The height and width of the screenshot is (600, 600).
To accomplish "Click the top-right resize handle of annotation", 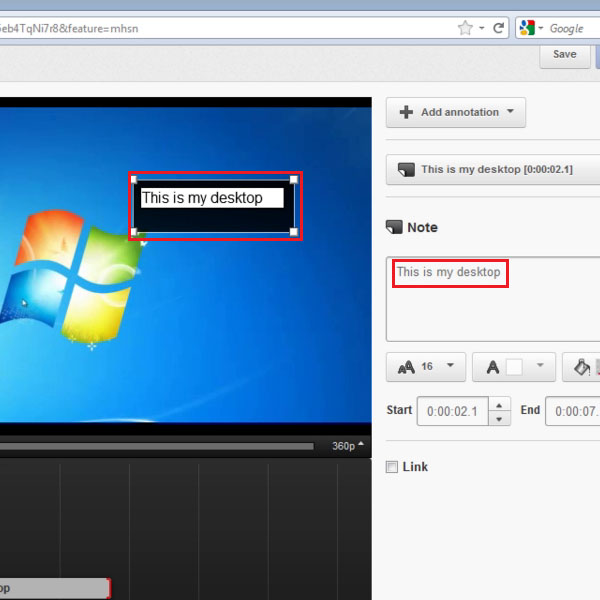I will pyautogui.click(x=293, y=180).
